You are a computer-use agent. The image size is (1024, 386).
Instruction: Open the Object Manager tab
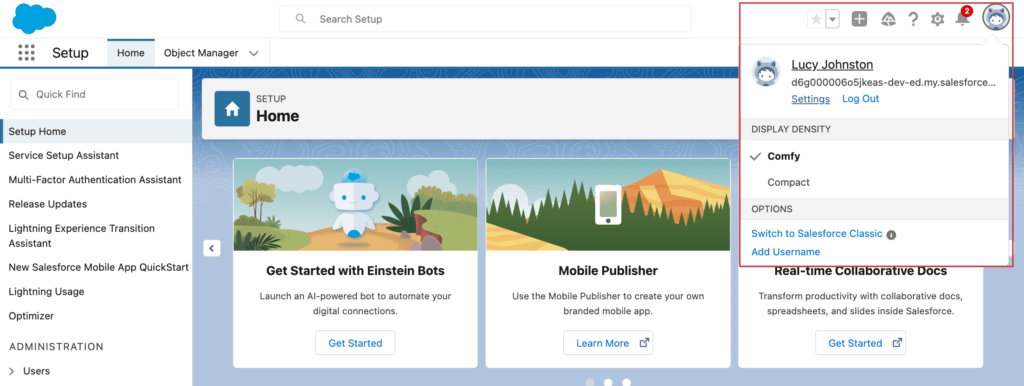pyautogui.click(x=200, y=53)
